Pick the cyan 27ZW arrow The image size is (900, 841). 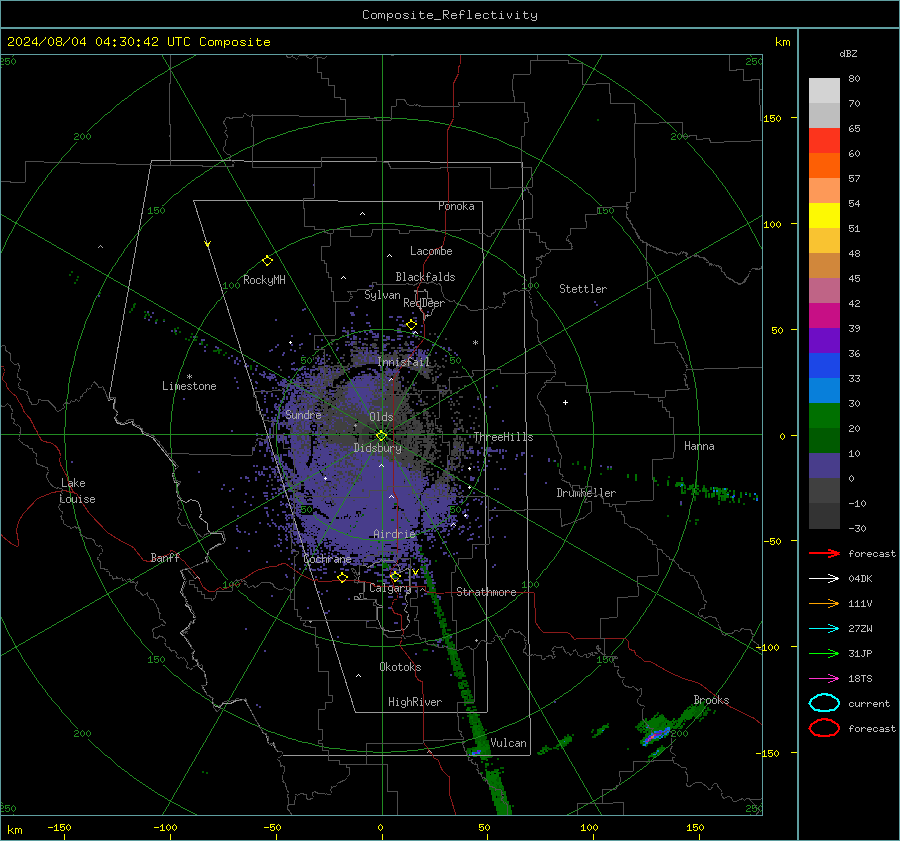(824, 629)
